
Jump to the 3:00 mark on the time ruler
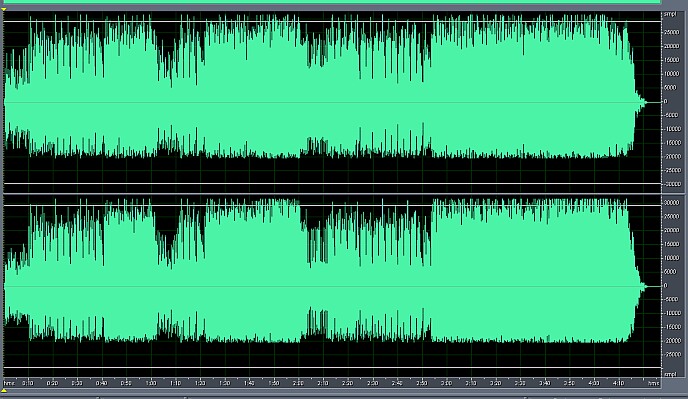pos(446,383)
